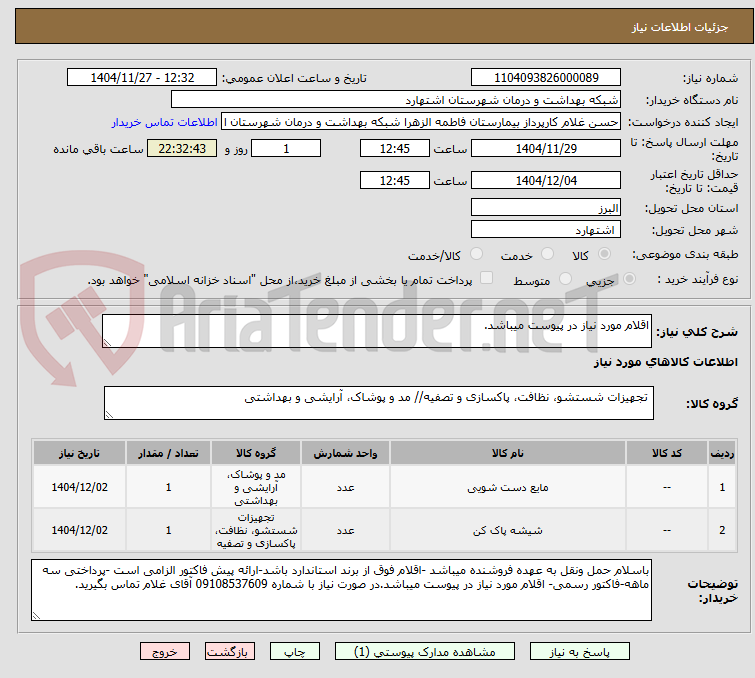The image size is (755, 678).
Task: Click the شیشه پاک کن item name
Action: tap(508, 530)
